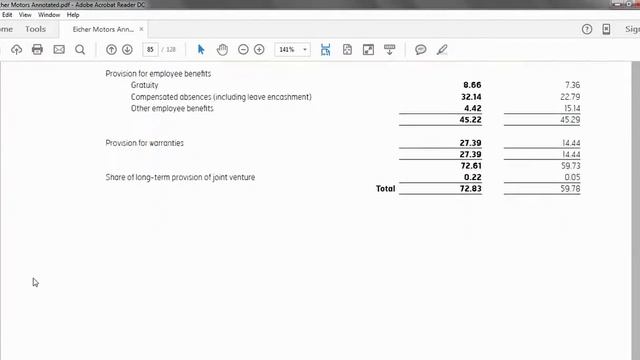This screenshot has width=640, height=360.
Task: Click the fit width scrolling icon
Action: click(325, 50)
